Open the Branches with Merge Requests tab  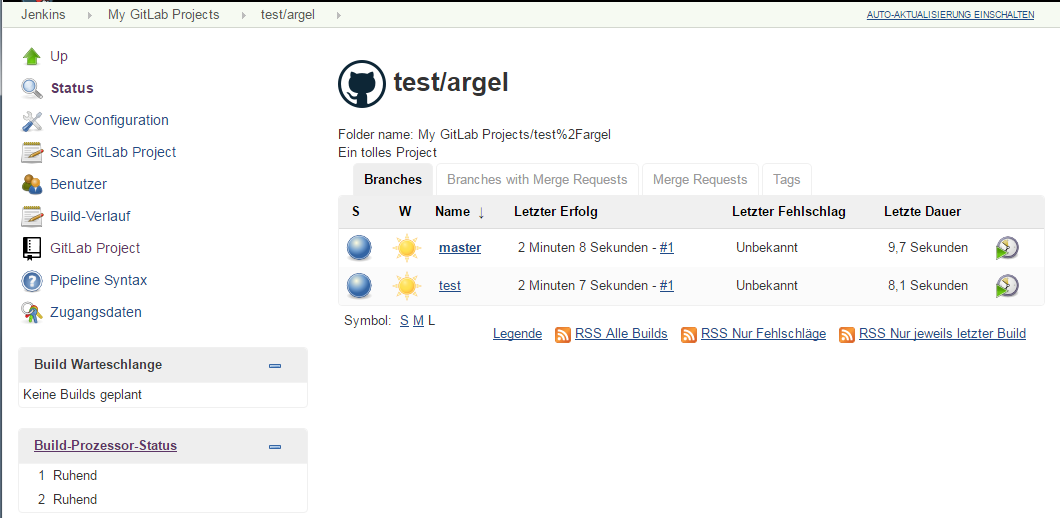point(537,179)
